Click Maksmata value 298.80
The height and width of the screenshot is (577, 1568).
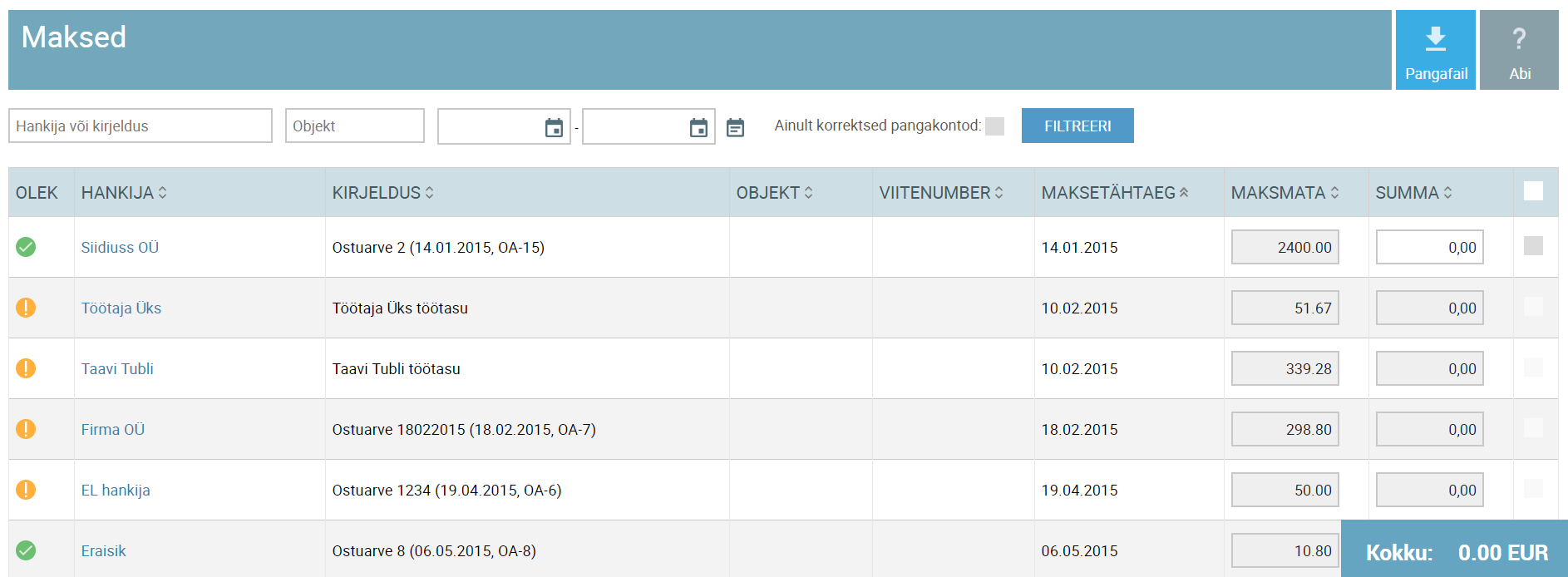[1285, 429]
